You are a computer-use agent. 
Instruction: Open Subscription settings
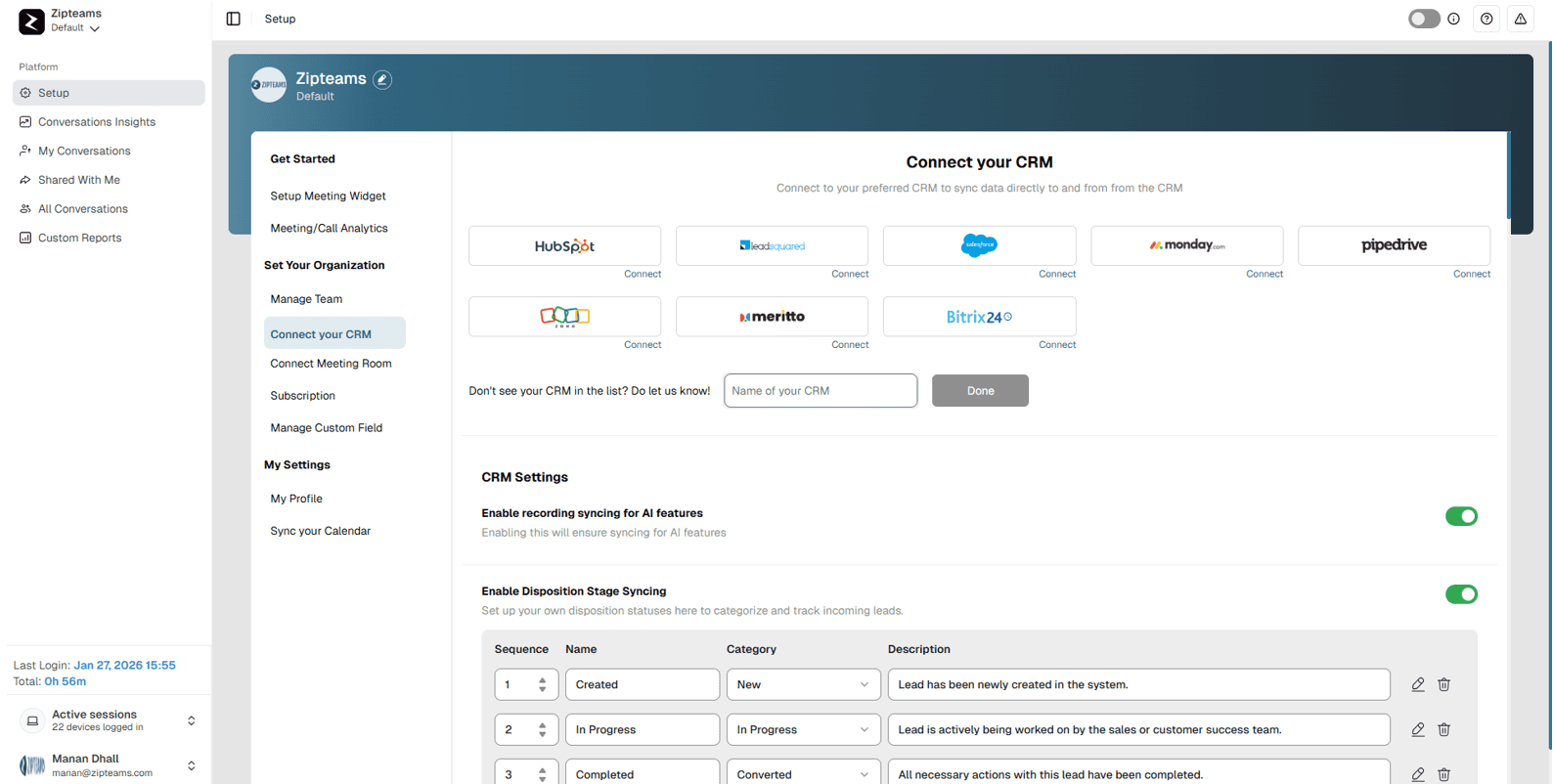click(302, 396)
